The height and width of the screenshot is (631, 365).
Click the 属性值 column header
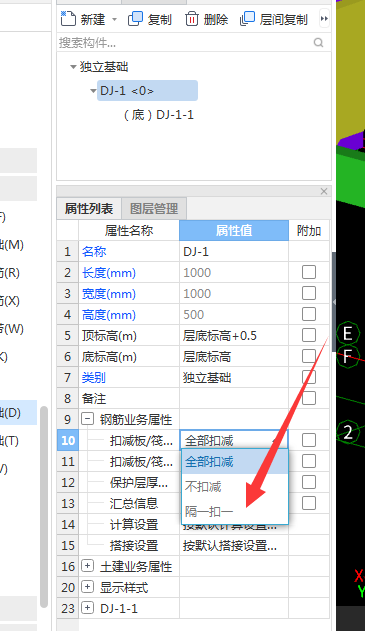pos(234,231)
